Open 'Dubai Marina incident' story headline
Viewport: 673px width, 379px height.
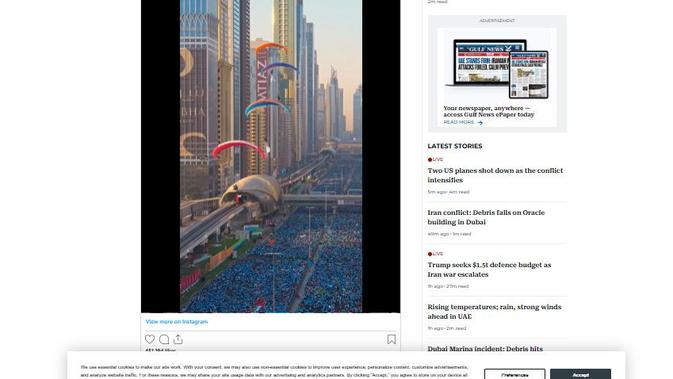[x=485, y=349]
